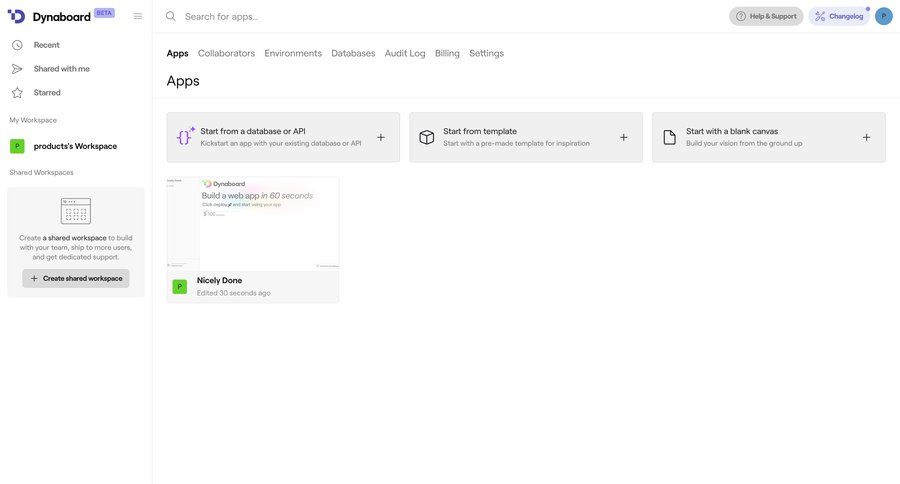Click the Dynaboard logo icon

[16, 16]
